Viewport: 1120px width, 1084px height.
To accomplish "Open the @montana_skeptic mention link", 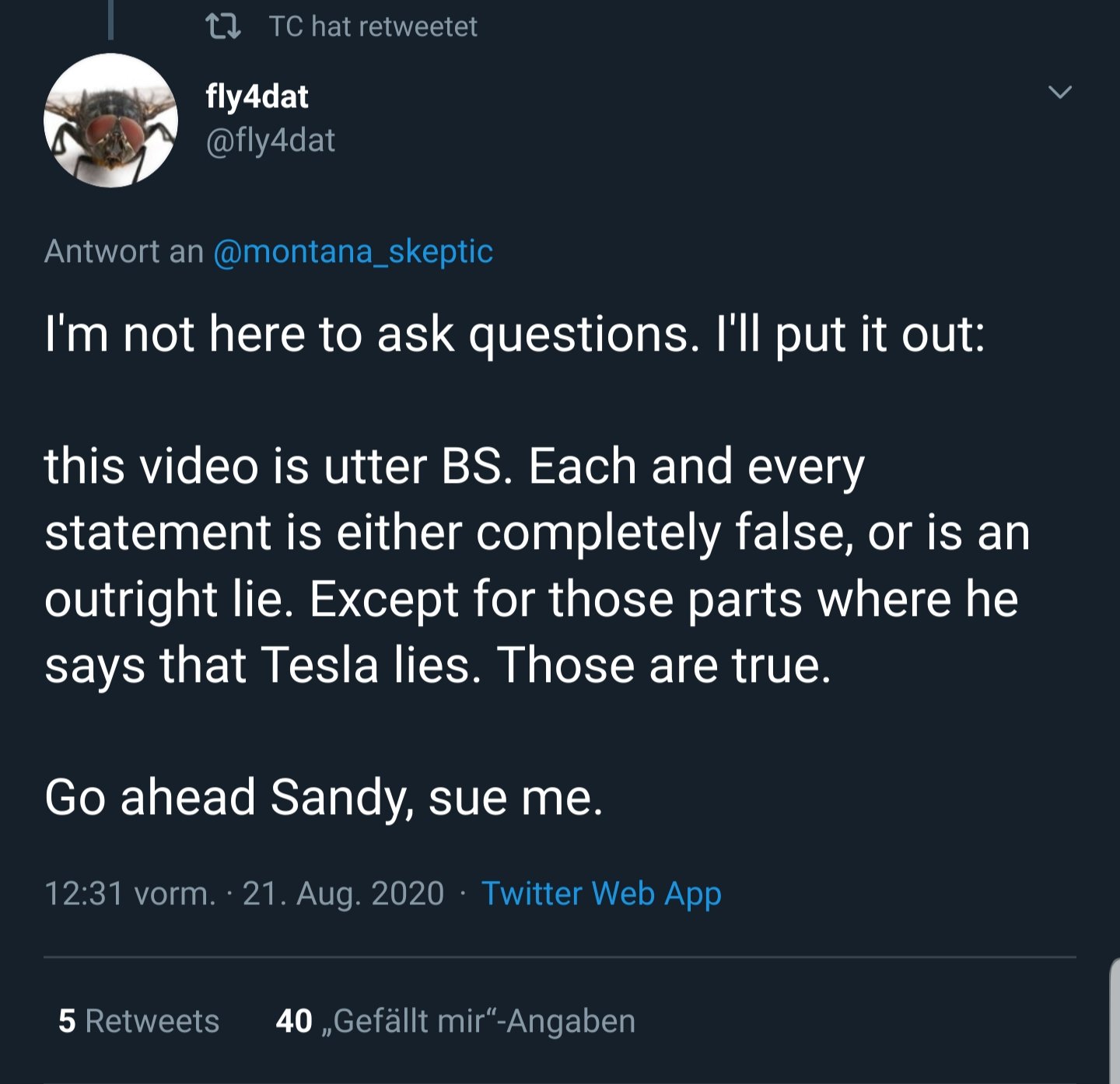I will click(353, 251).
